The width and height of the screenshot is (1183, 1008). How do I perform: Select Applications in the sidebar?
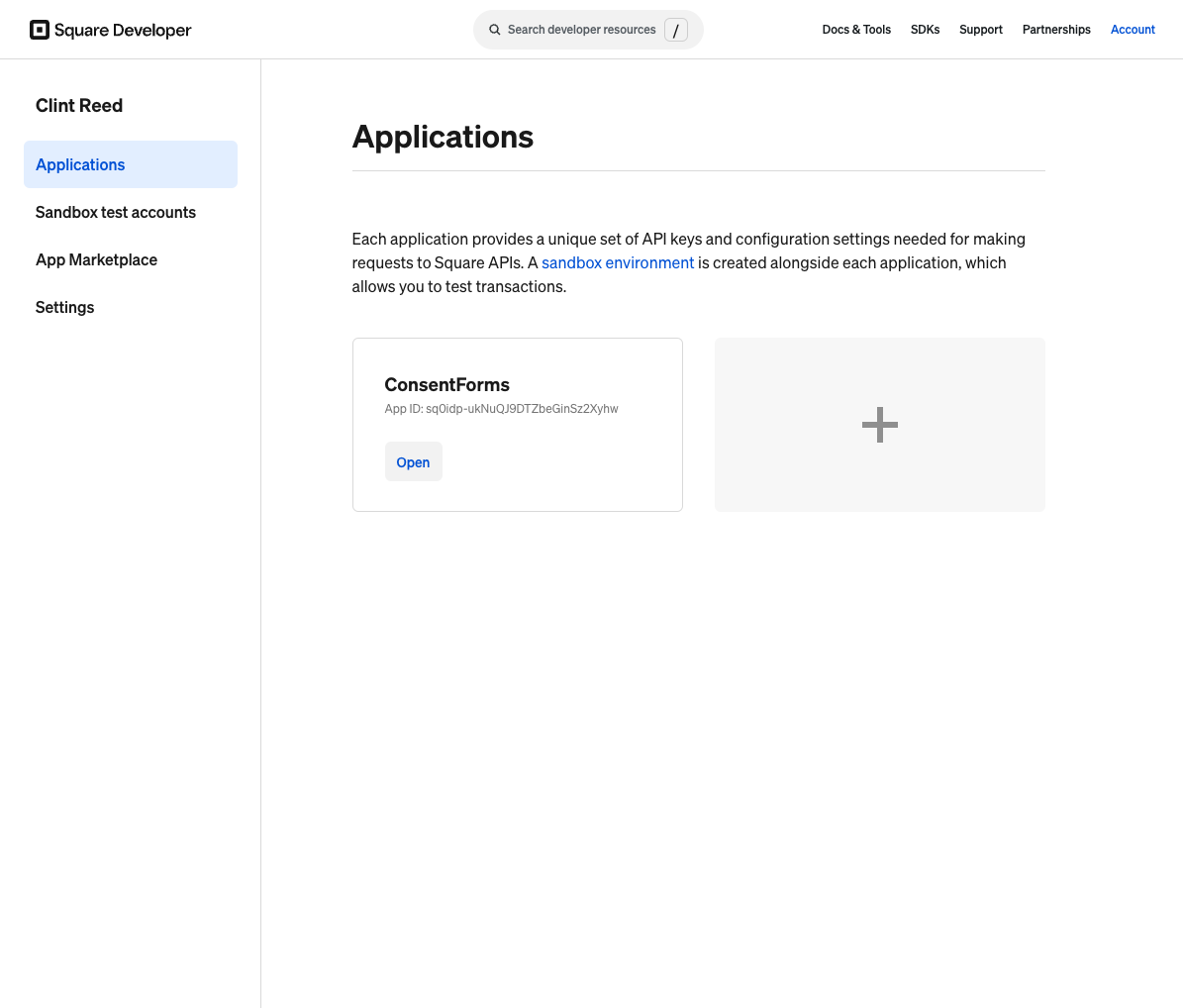tap(131, 164)
